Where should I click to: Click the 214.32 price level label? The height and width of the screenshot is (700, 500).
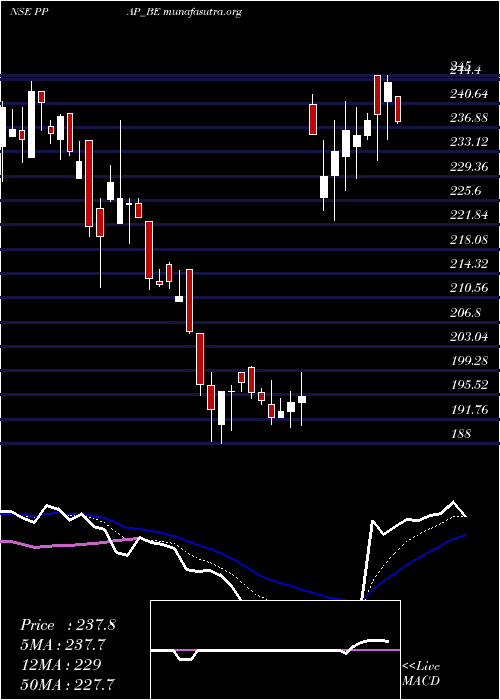coord(469,264)
